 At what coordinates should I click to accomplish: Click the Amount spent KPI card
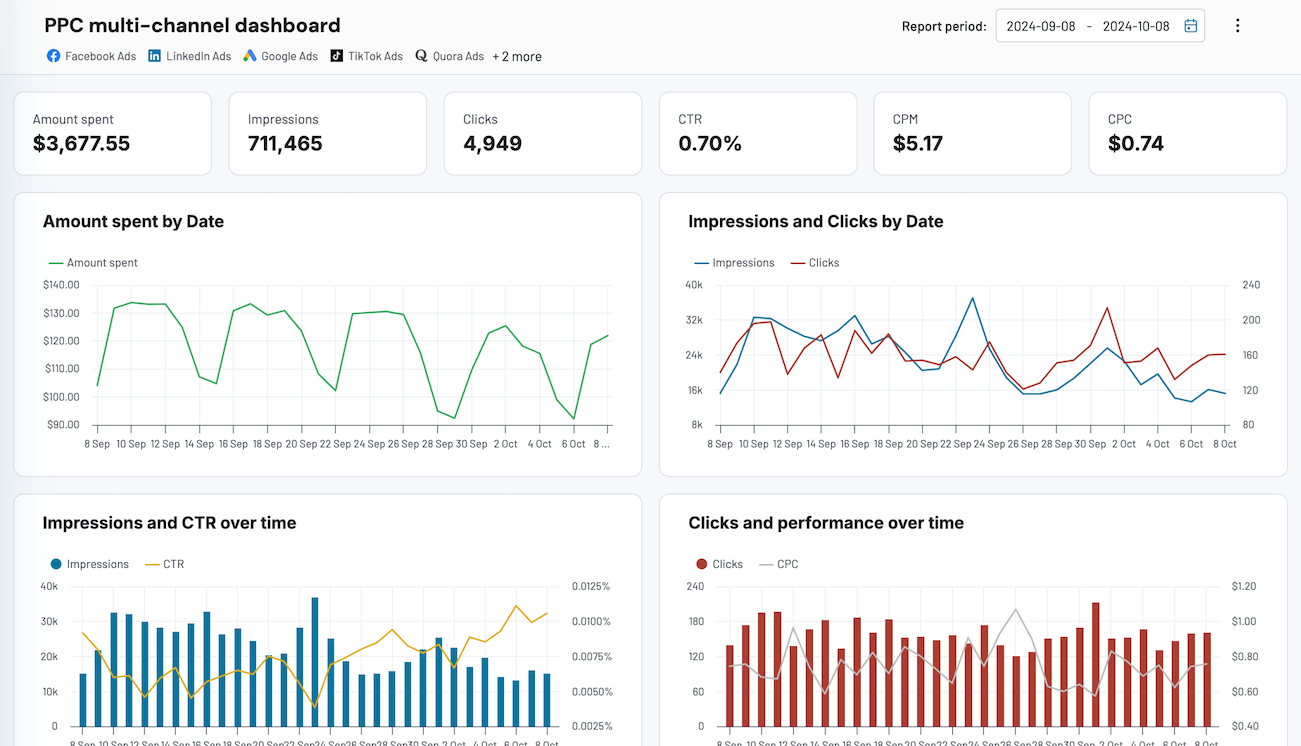(112, 133)
